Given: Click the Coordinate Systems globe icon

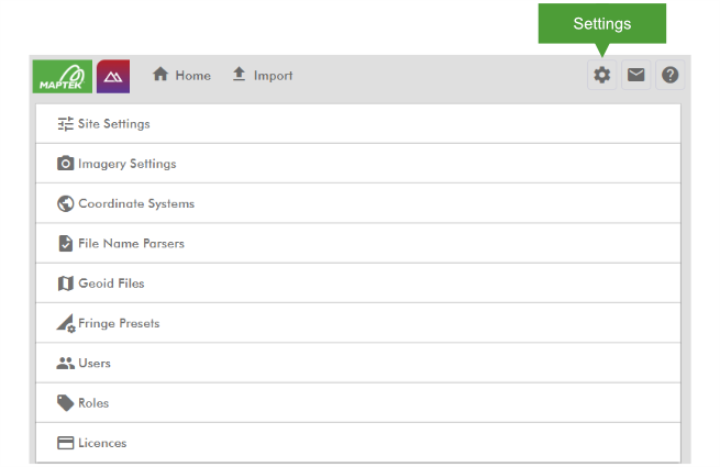Looking at the screenshot, I should click(66, 204).
